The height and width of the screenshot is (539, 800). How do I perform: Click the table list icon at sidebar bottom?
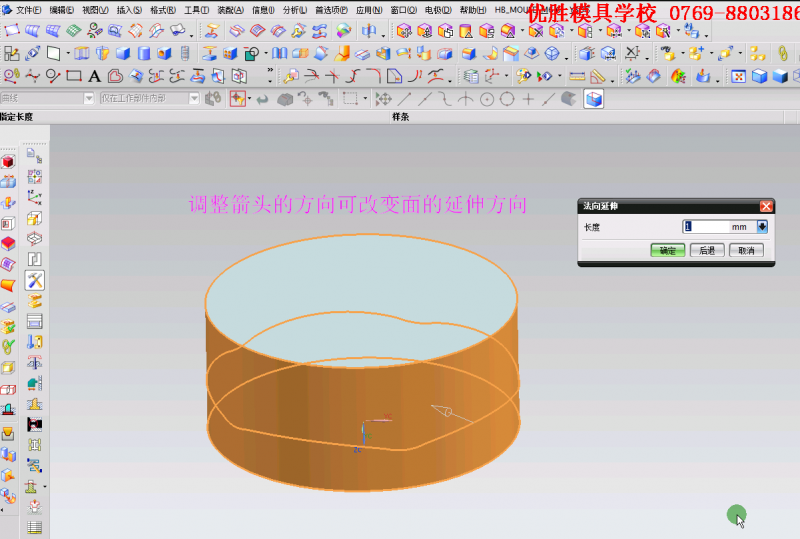point(35,528)
